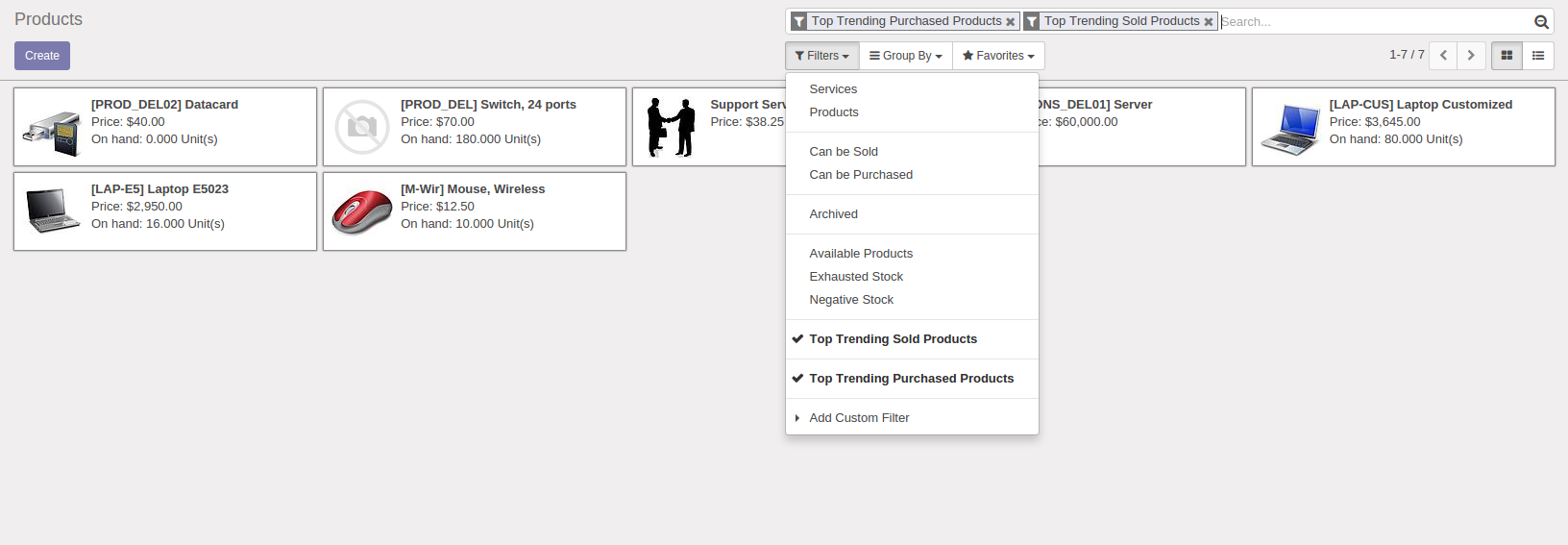1568x545 pixels.
Task: Click the search magnifier icon
Action: pos(1541,21)
